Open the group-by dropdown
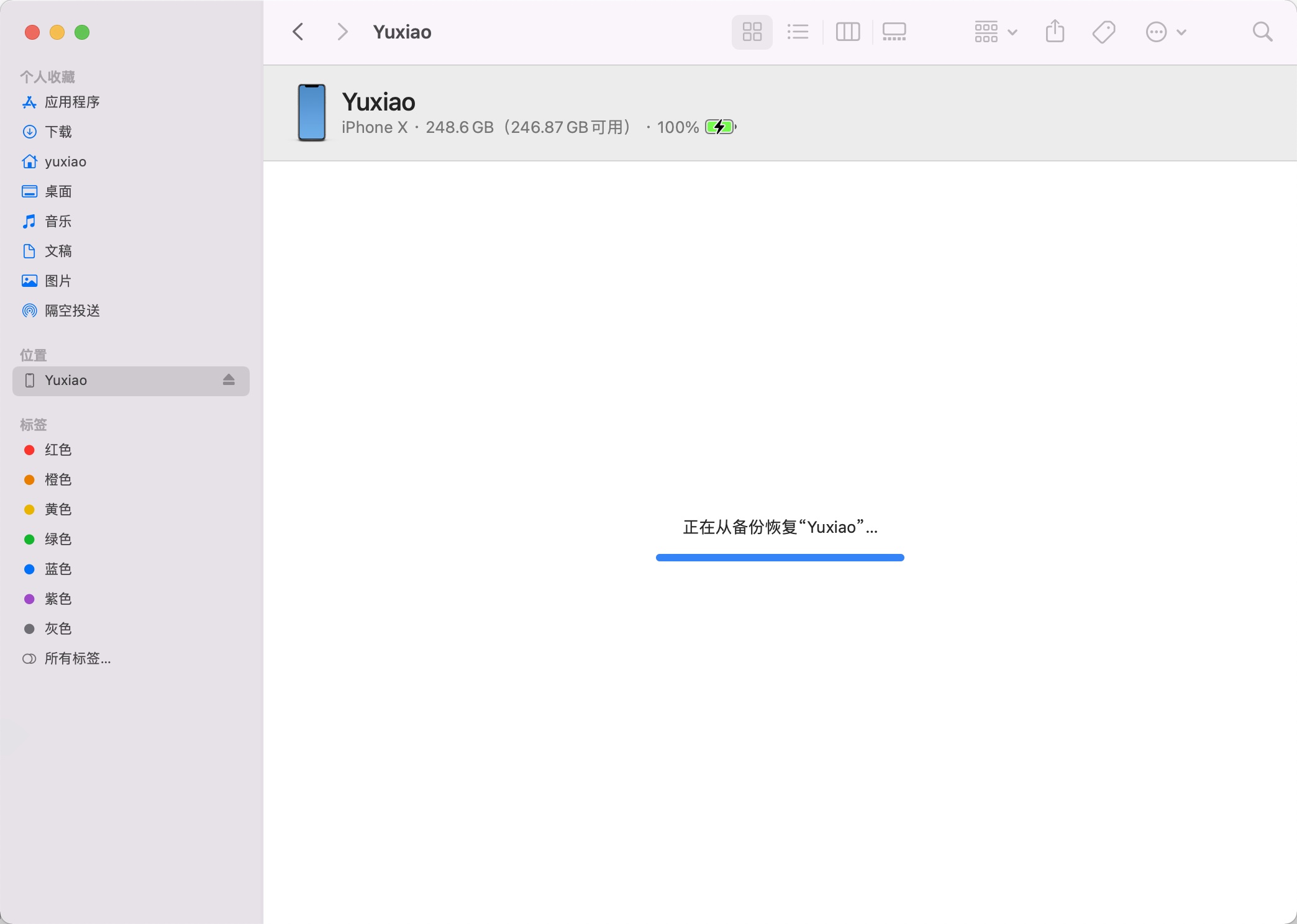The height and width of the screenshot is (924, 1297). [995, 32]
